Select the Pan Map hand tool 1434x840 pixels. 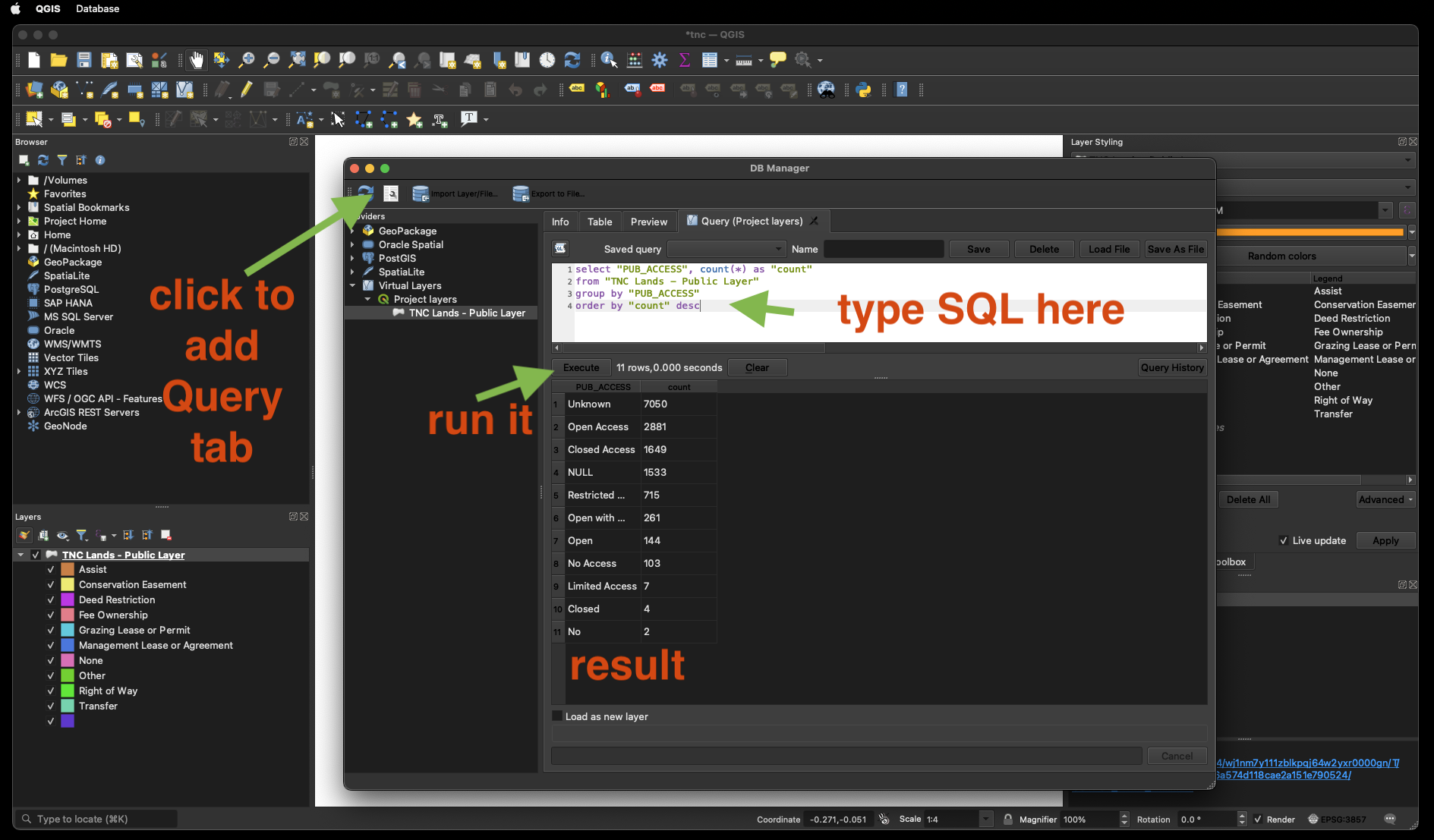197,60
